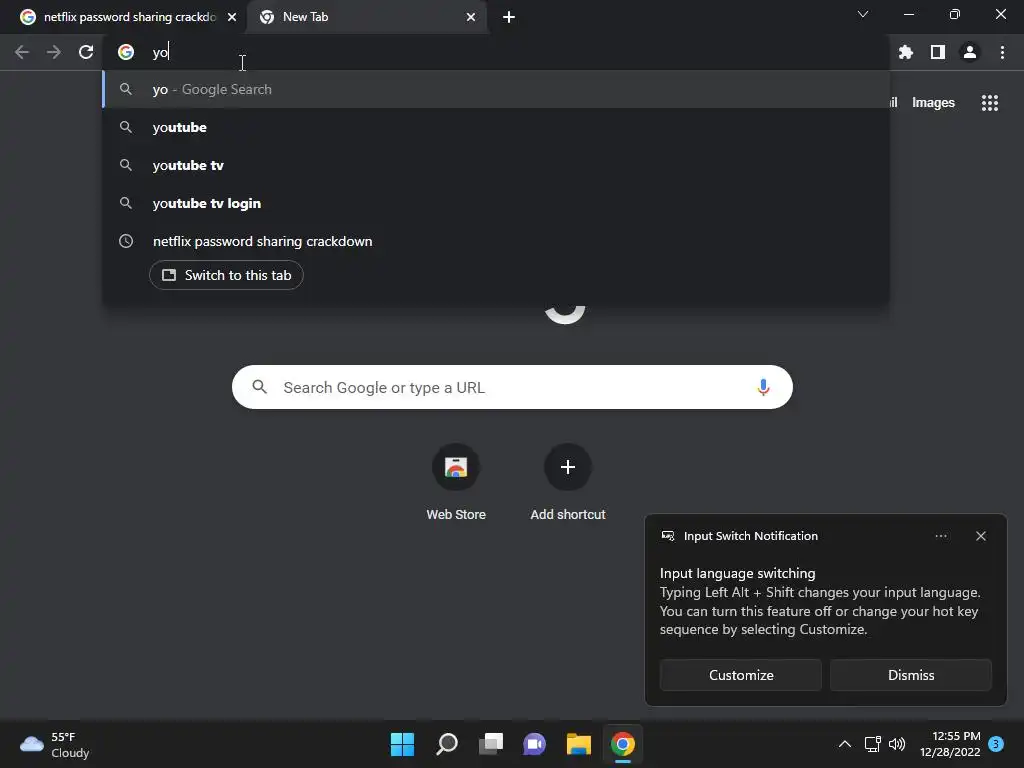Image resolution: width=1024 pixels, height=768 pixels.
Task: Reload the page with the refresh icon
Action: (86, 52)
